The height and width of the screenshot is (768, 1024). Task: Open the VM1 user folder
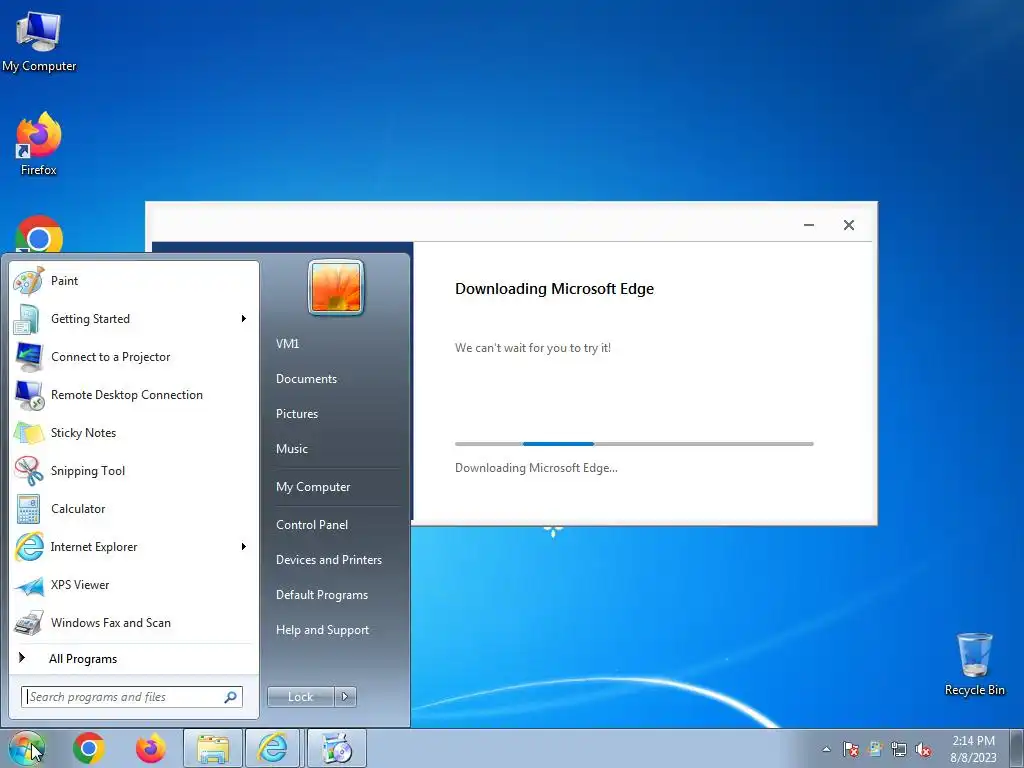click(x=287, y=344)
